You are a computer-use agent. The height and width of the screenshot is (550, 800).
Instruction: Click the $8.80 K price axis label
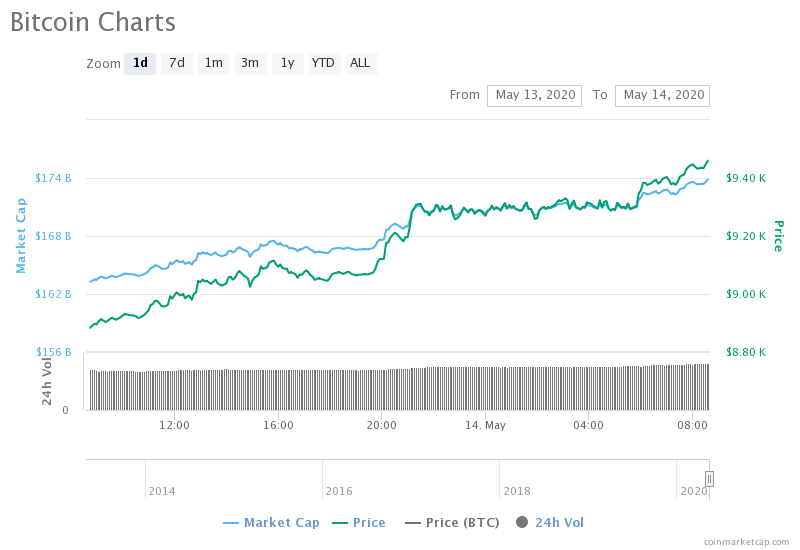pyautogui.click(x=746, y=352)
